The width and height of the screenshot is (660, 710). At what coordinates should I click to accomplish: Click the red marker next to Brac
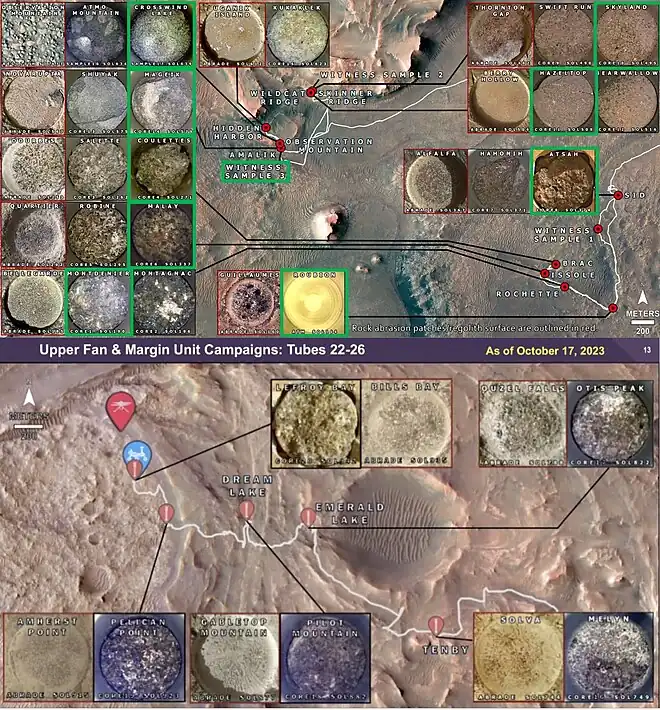tap(556, 264)
